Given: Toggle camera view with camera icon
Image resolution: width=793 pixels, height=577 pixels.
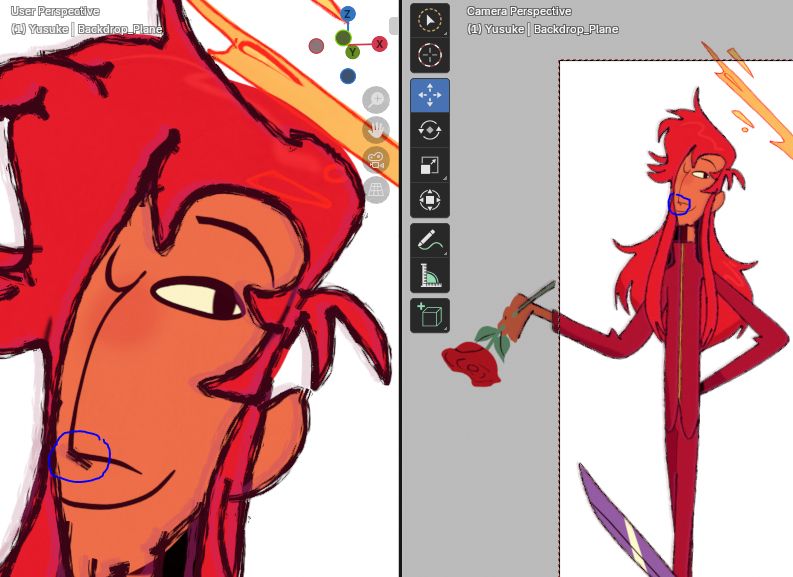Looking at the screenshot, I should tap(376, 160).
